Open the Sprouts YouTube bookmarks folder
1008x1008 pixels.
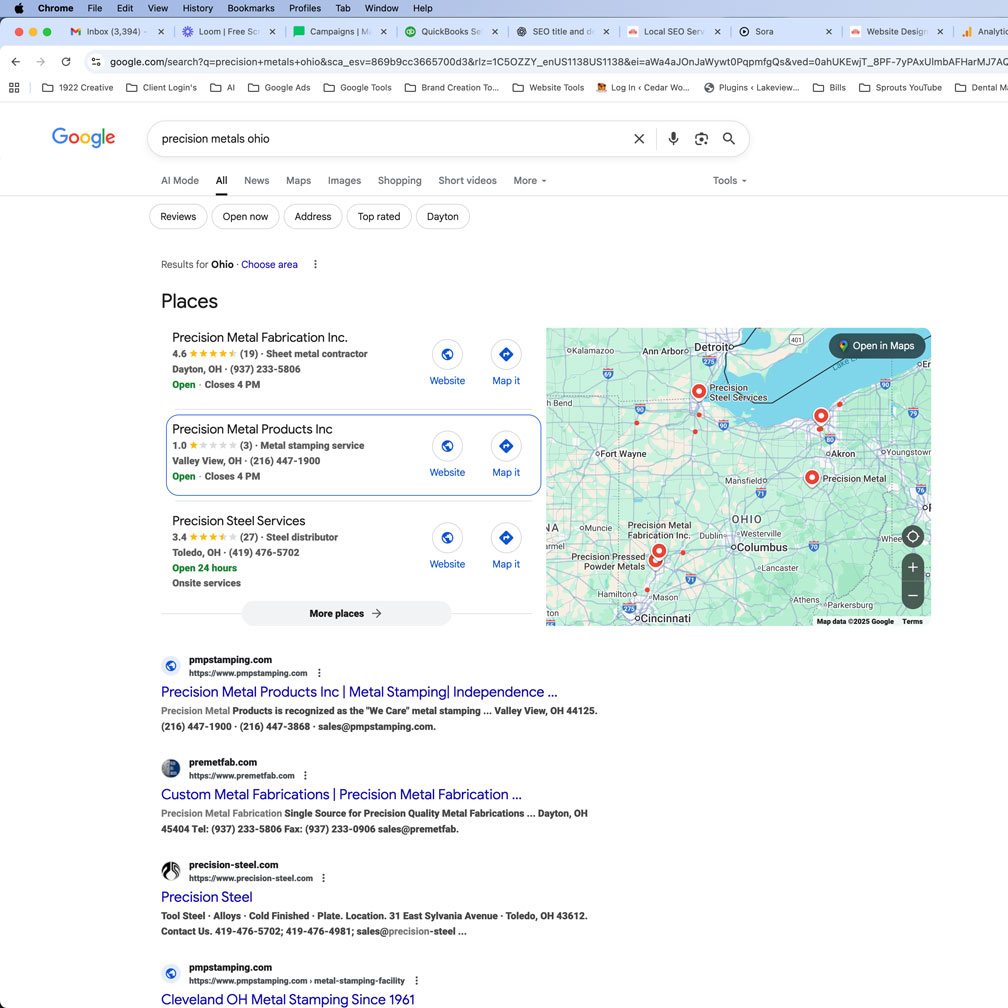pos(900,87)
